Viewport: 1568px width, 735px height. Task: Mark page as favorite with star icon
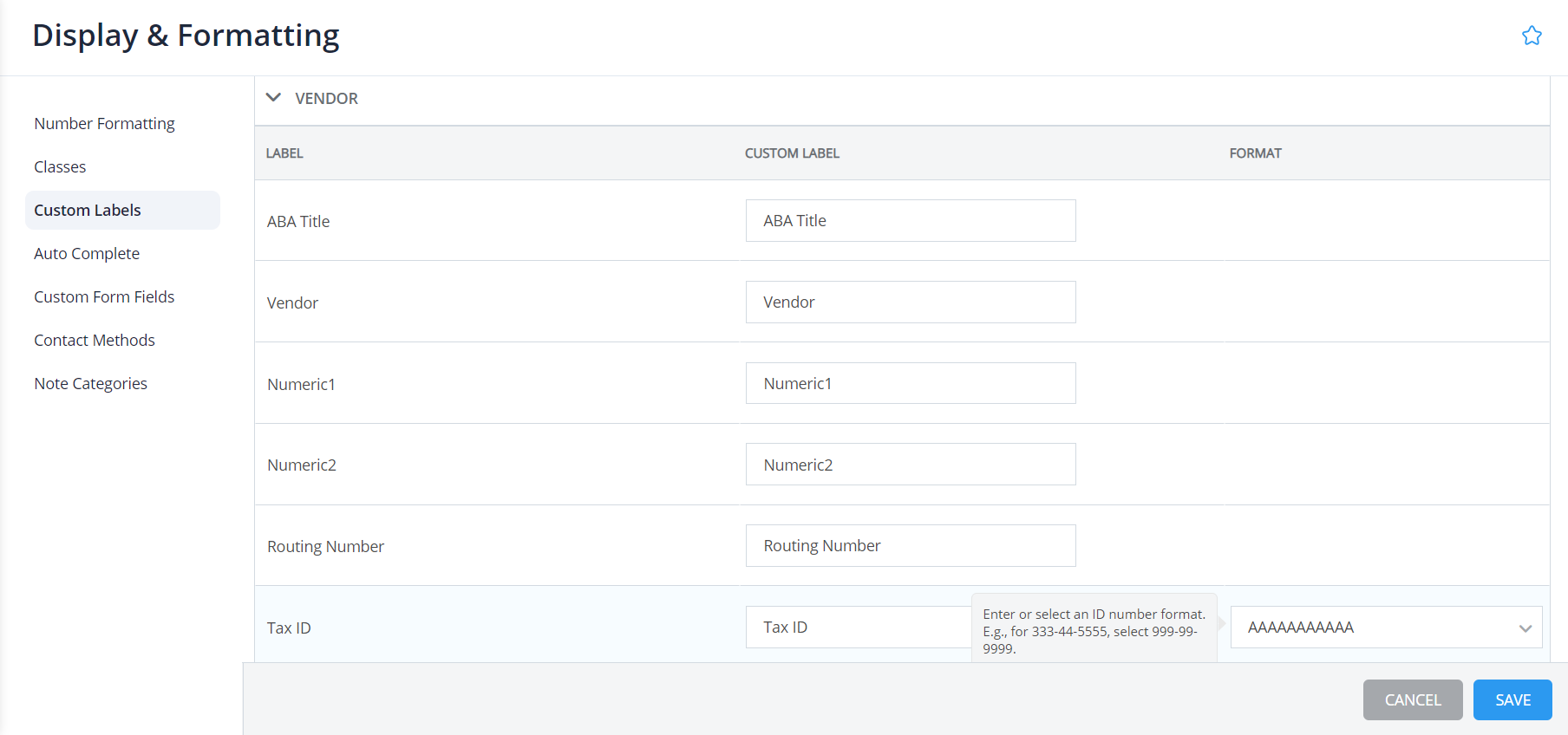click(x=1532, y=36)
